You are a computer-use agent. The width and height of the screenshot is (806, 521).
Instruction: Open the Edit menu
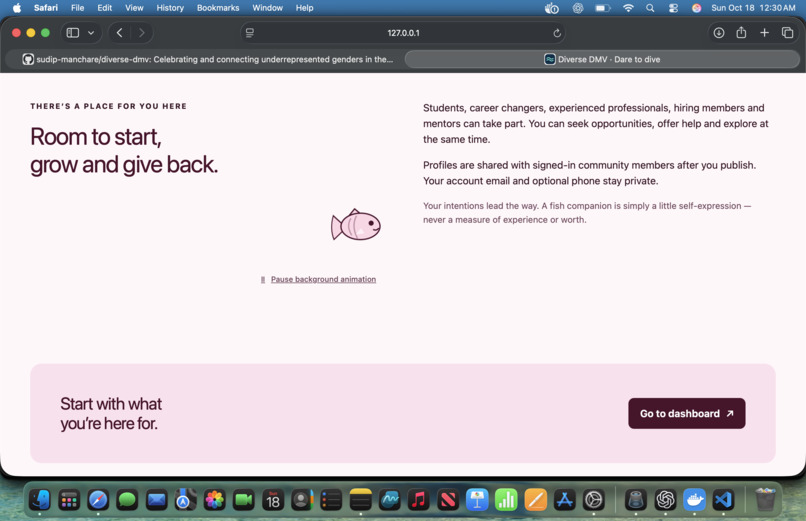tap(104, 8)
